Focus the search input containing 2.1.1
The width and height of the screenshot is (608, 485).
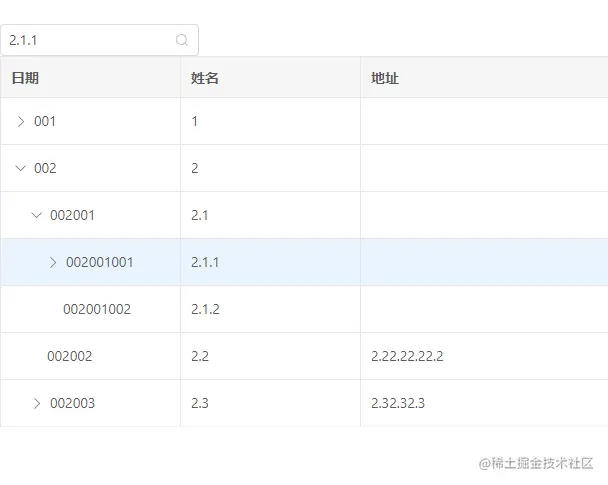pyautogui.click(x=99, y=40)
